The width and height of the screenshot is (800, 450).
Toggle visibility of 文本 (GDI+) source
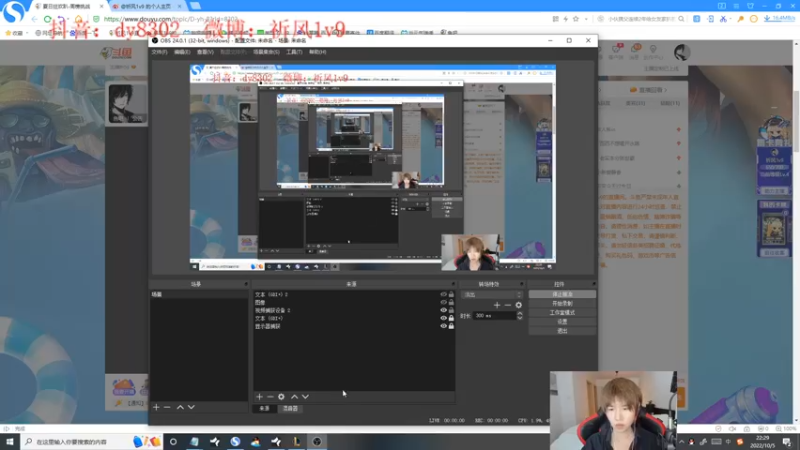pyautogui.click(x=443, y=318)
